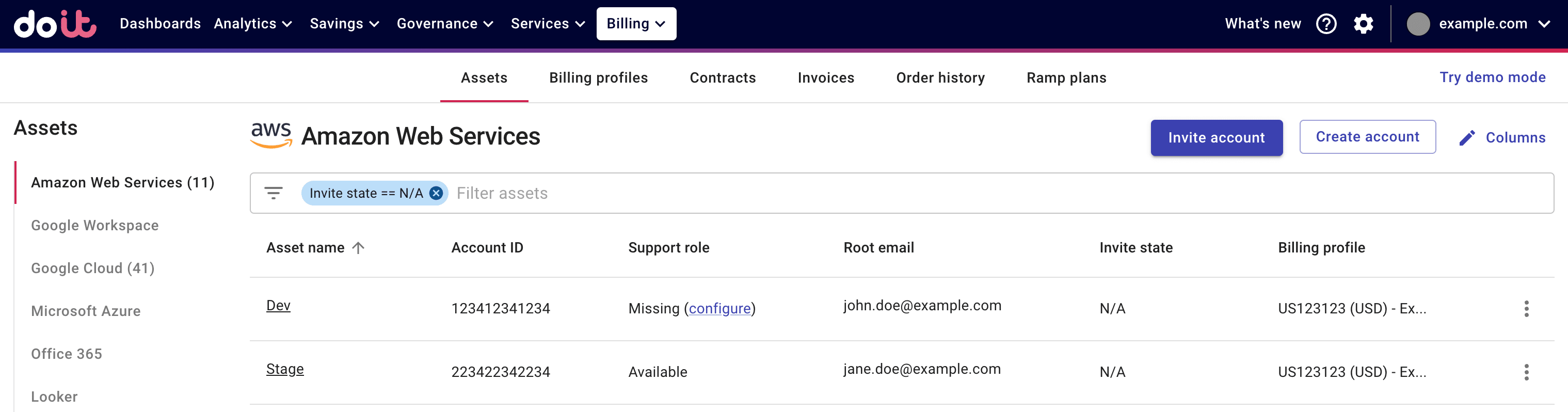
Task: Open the example.com account dropdown
Action: [1493, 24]
